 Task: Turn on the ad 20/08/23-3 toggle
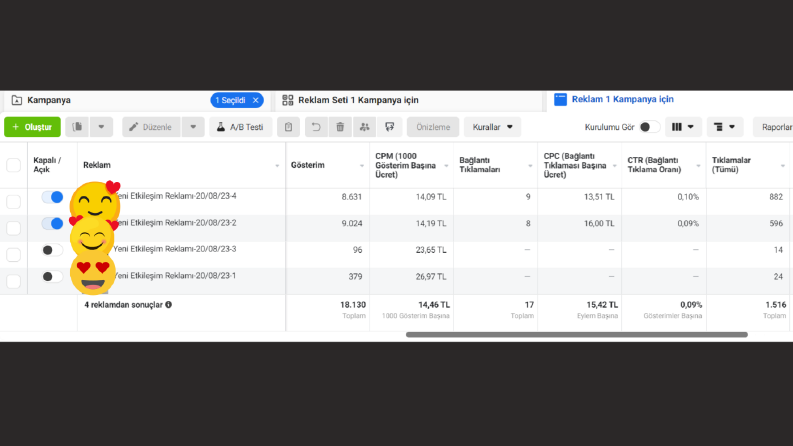point(53,250)
